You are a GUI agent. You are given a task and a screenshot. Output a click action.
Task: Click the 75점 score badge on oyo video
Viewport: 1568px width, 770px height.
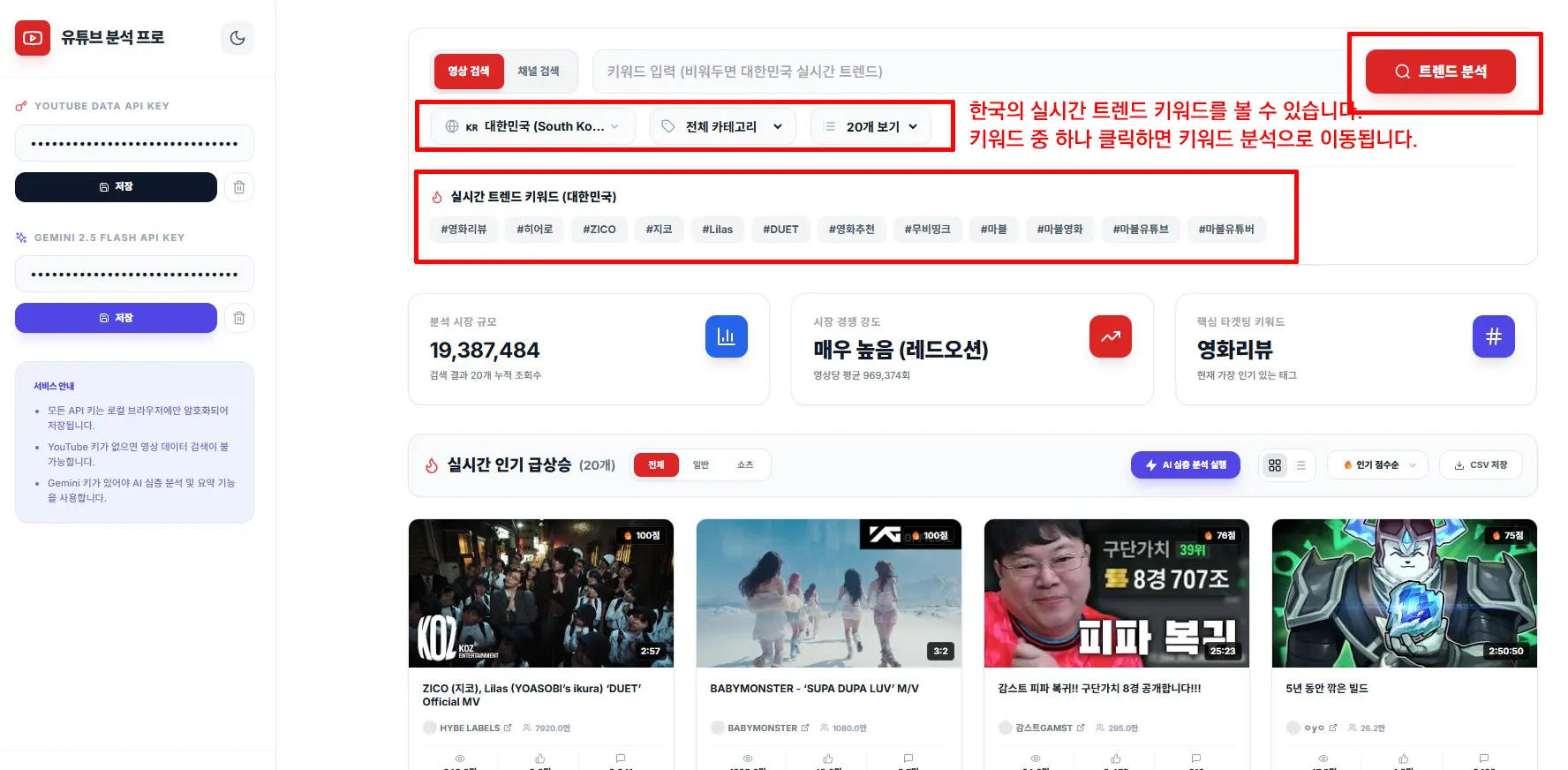[x=1509, y=536]
